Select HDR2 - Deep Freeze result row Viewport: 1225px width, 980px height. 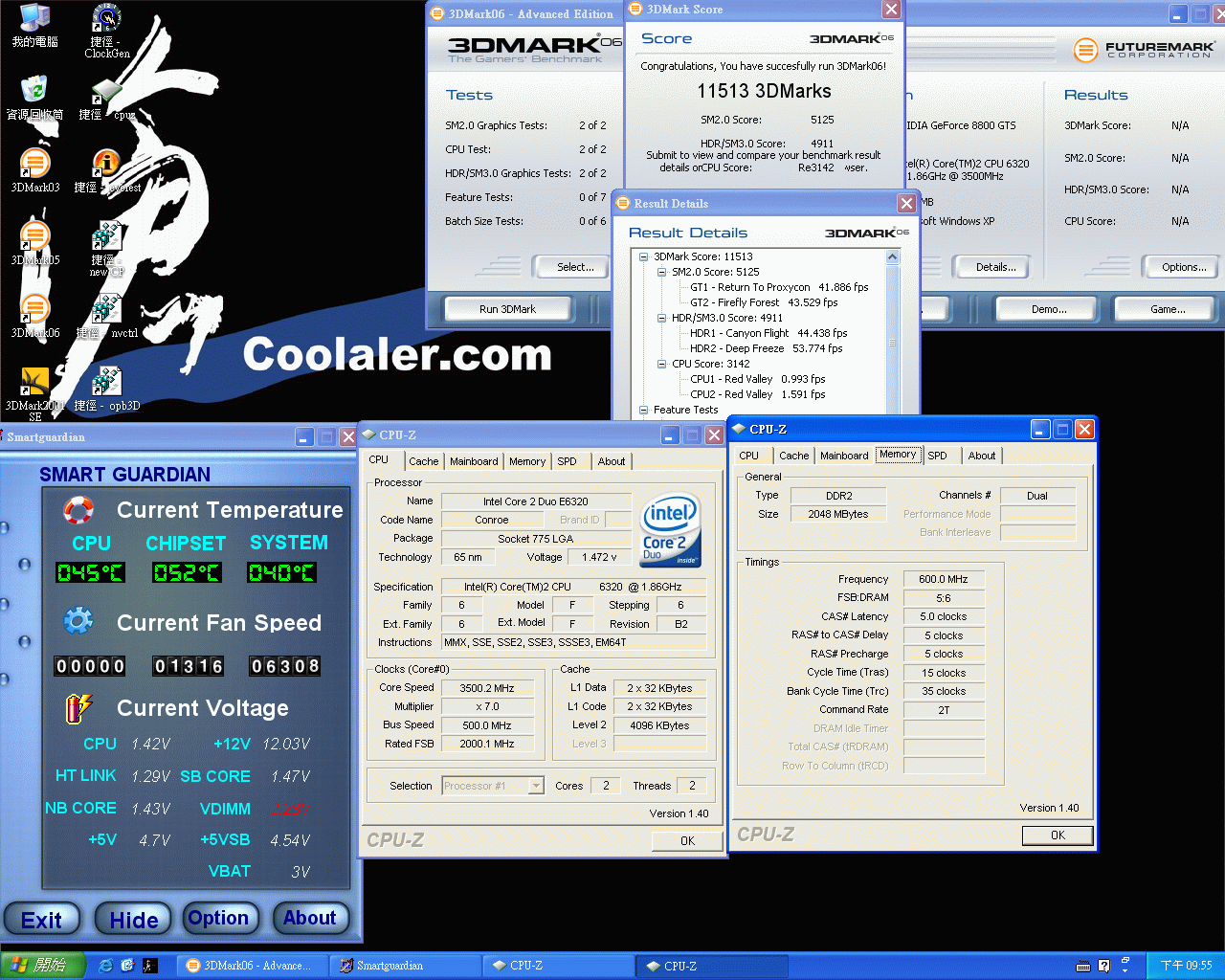(766, 348)
